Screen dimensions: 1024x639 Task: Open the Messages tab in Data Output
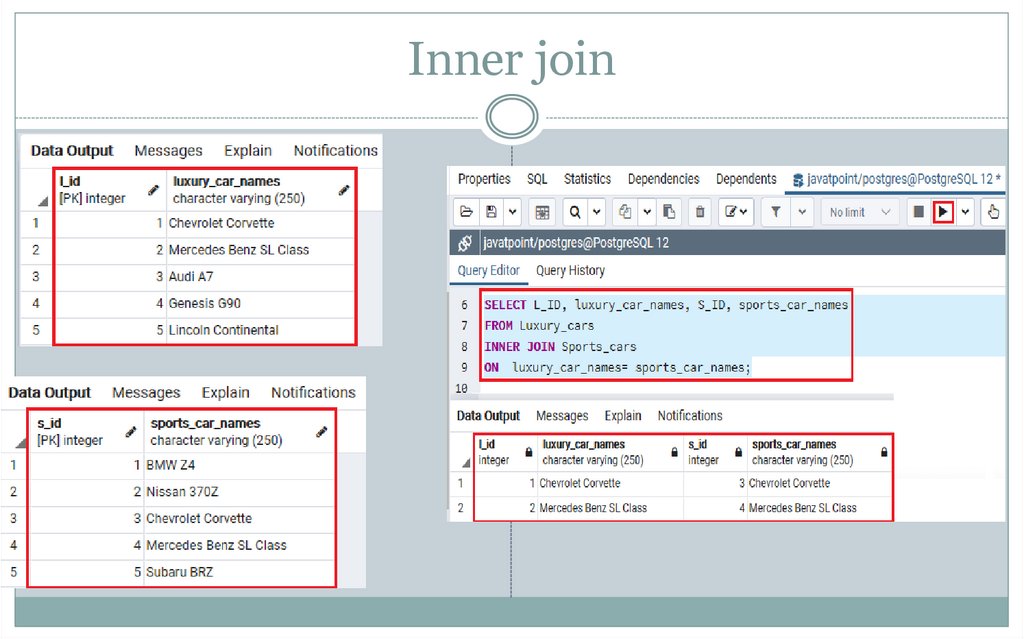(562, 415)
